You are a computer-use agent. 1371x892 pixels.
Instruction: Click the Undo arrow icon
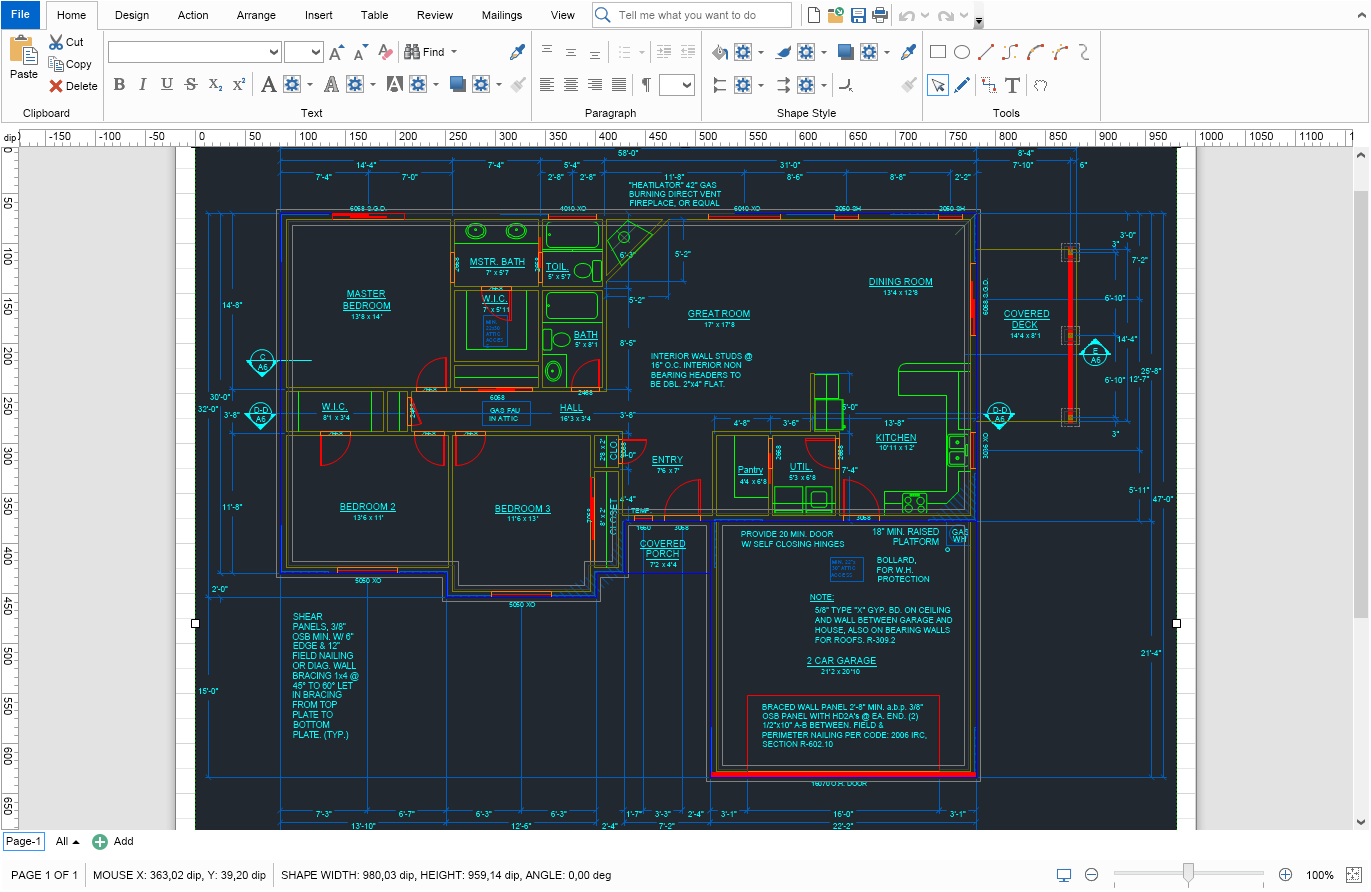click(x=907, y=15)
